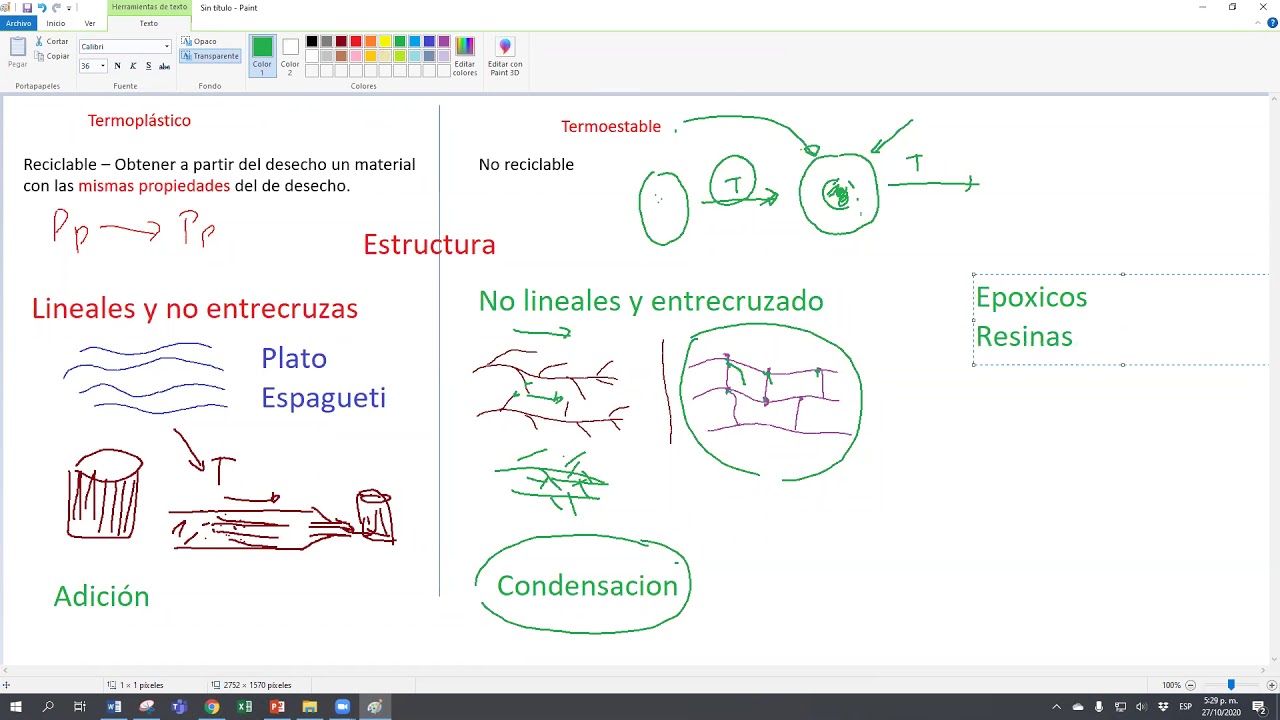
Task: Click the zoom slider handle
Action: [1231, 685]
